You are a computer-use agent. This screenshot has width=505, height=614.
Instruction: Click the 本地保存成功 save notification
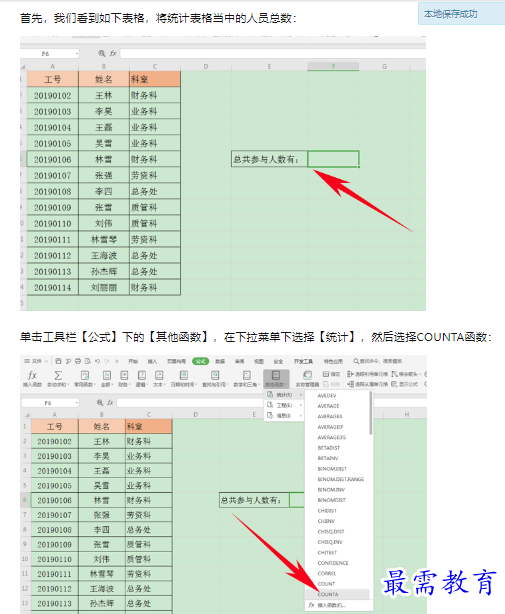(x=461, y=14)
